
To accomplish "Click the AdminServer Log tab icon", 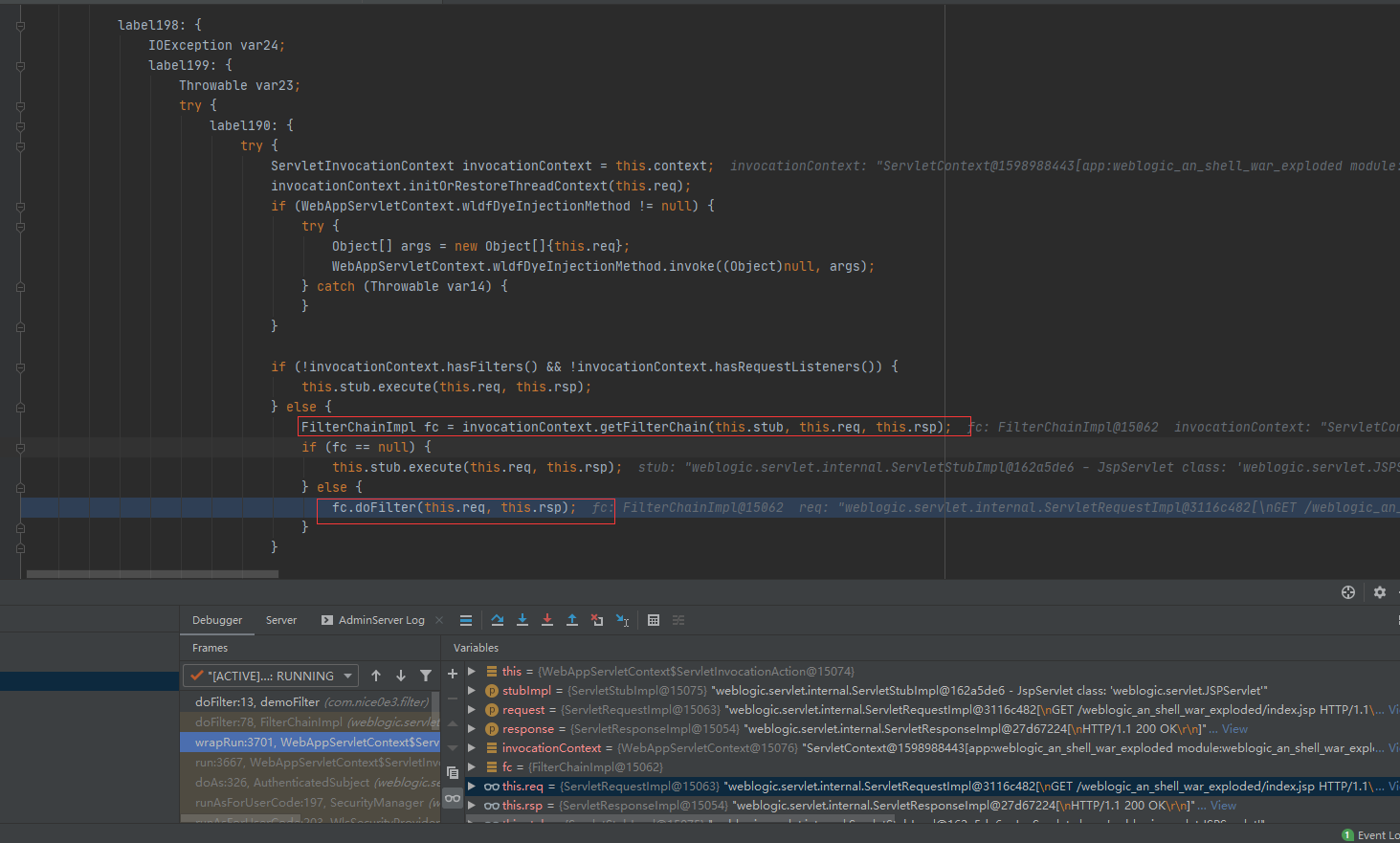I will point(327,620).
